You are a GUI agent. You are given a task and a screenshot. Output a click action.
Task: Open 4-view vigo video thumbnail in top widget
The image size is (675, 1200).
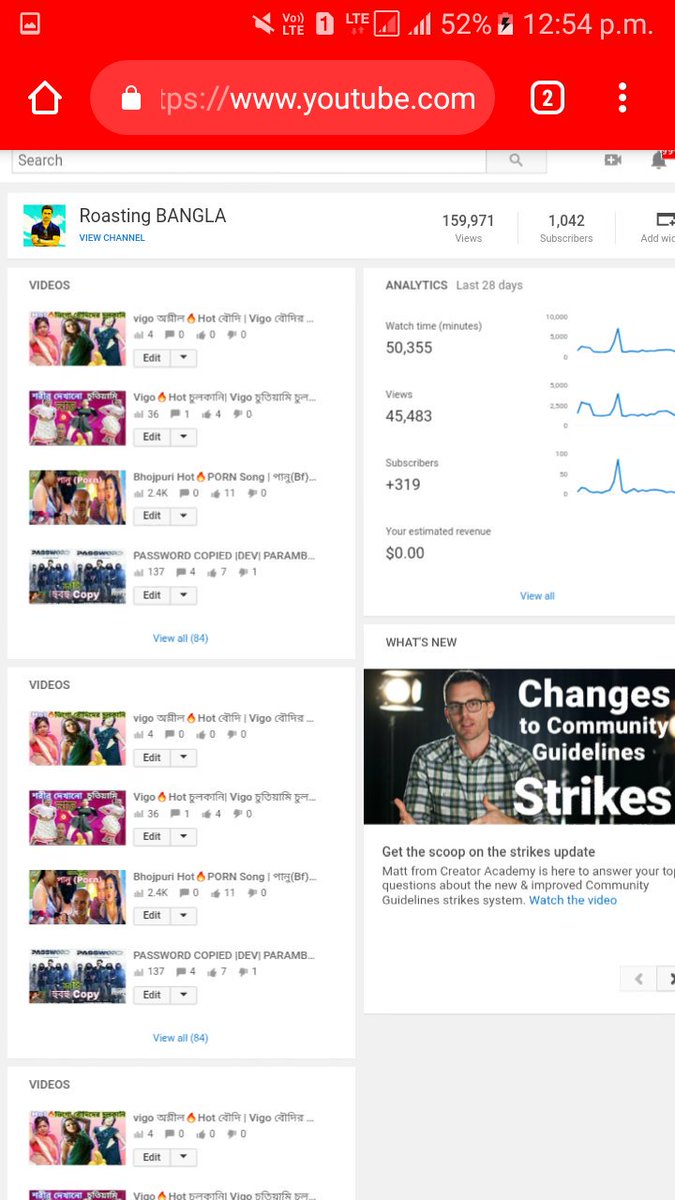tap(78, 338)
